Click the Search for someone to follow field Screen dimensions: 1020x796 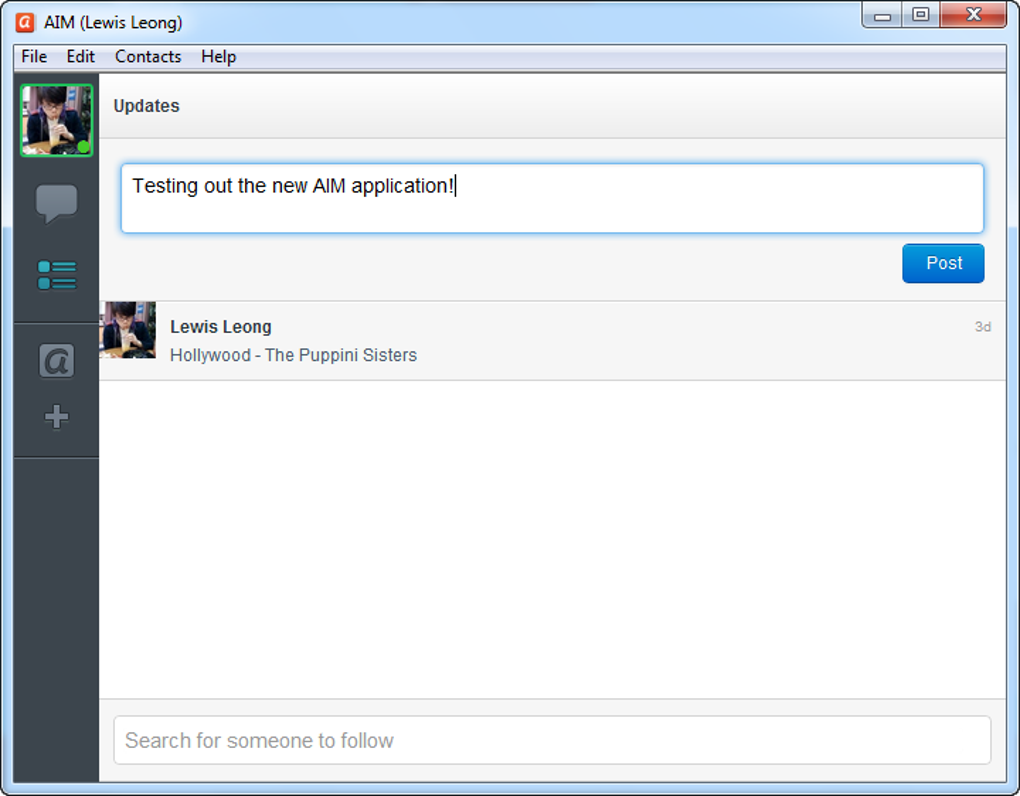click(552, 740)
